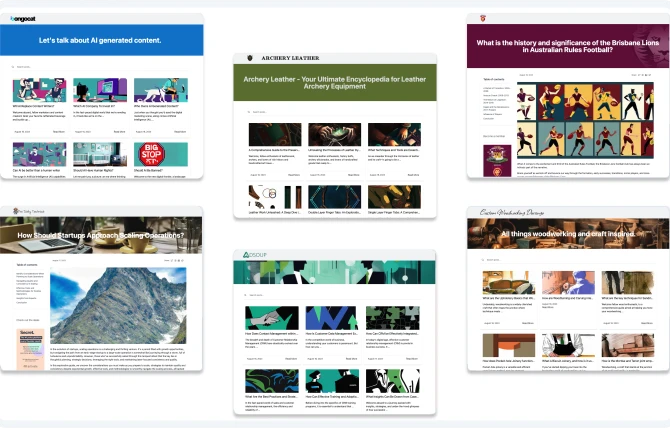Screen dimensions: 670x428
Task: Click Read more under bongocat's dog article
Action: click(x=180, y=132)
